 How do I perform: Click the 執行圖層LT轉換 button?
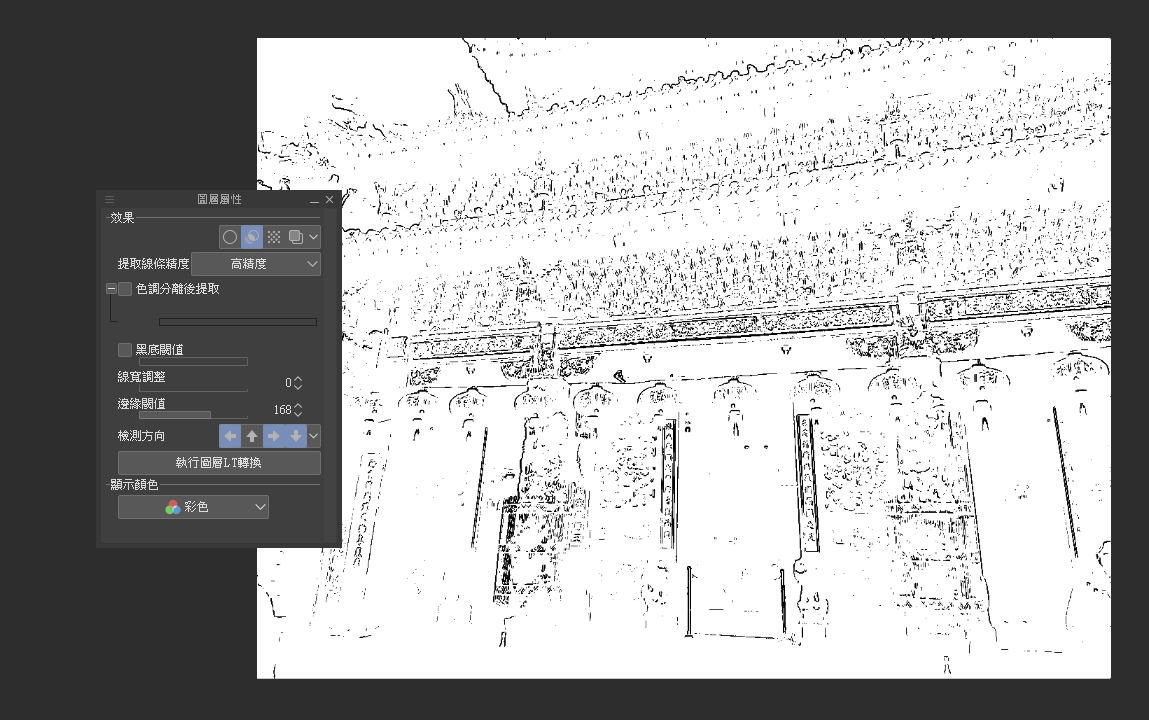pyautogui.click(x=219, y=463)
